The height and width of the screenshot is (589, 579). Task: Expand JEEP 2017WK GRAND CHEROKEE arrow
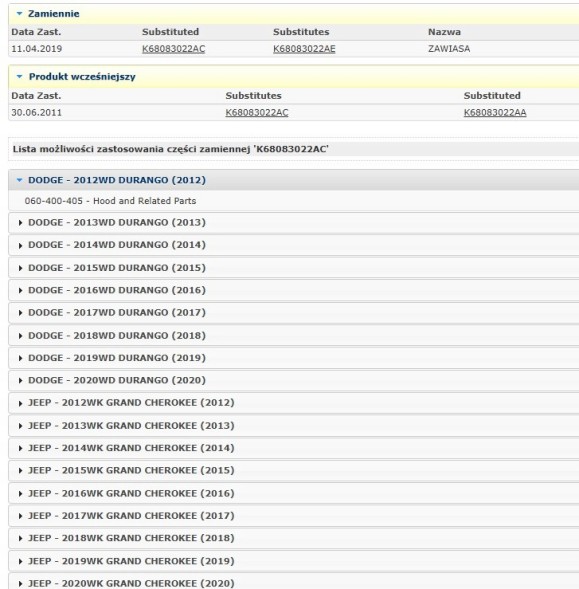coord(20,516)
